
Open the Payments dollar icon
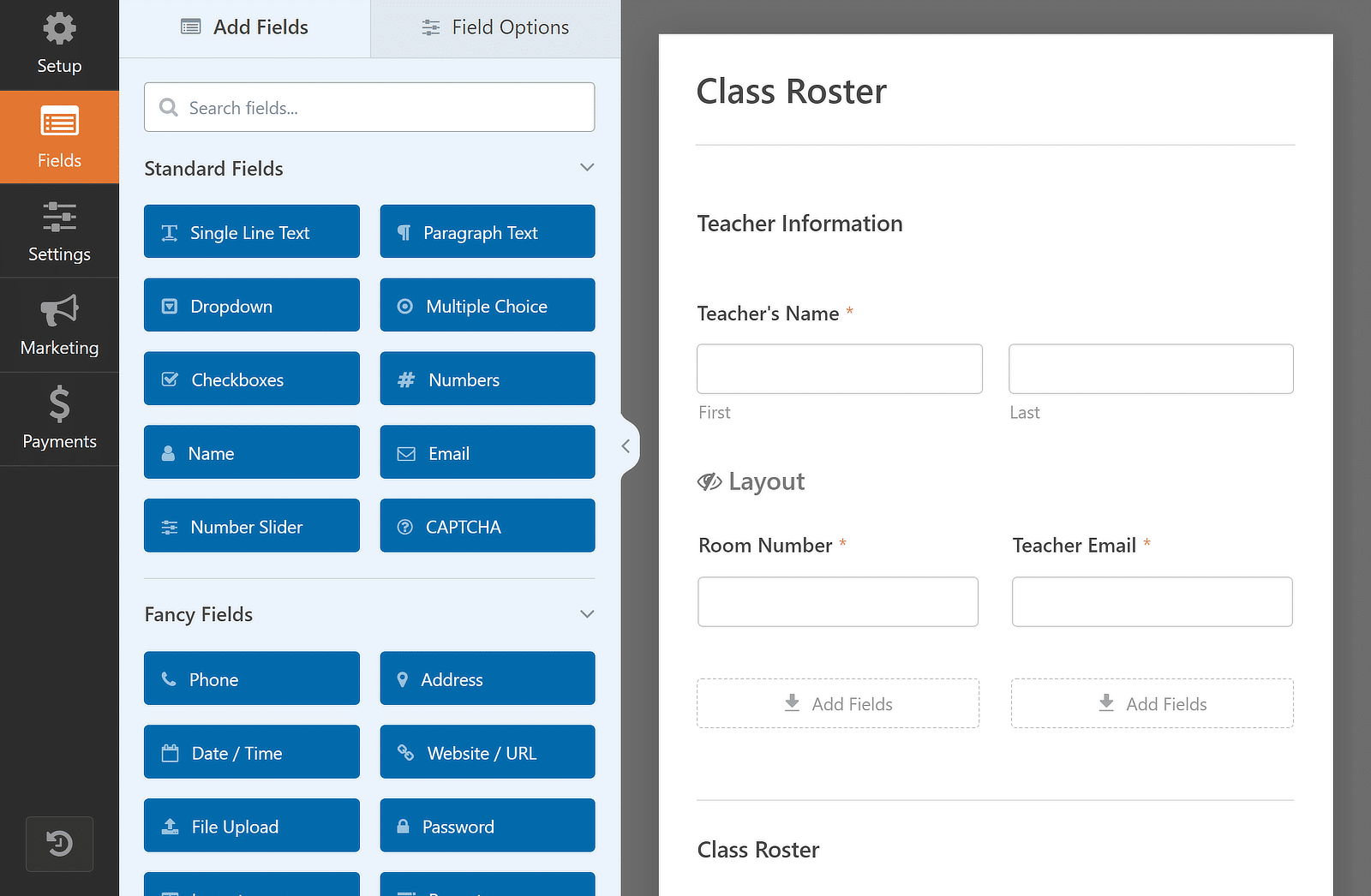click(59, 419)
